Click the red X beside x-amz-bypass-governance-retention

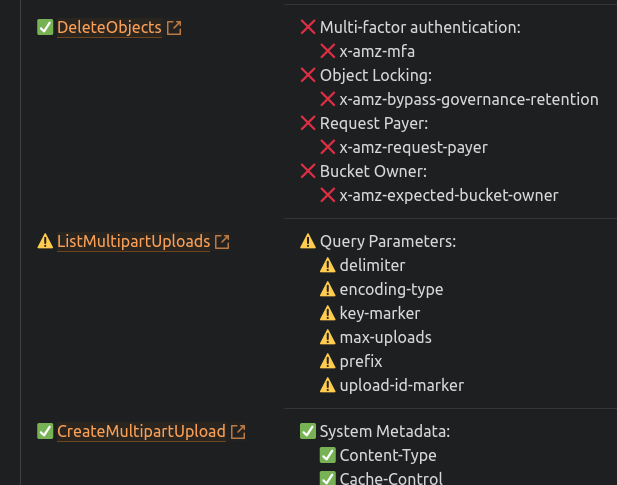pyautogui.click(x=328, y=99)
